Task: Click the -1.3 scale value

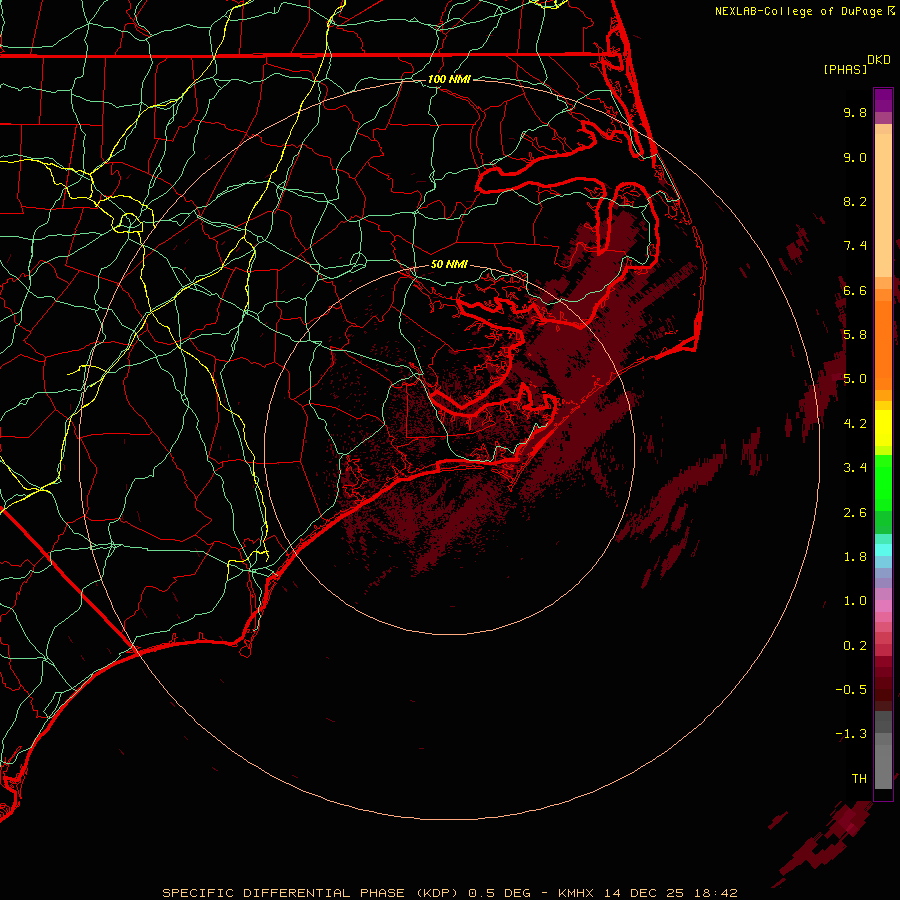Action: 851,734
